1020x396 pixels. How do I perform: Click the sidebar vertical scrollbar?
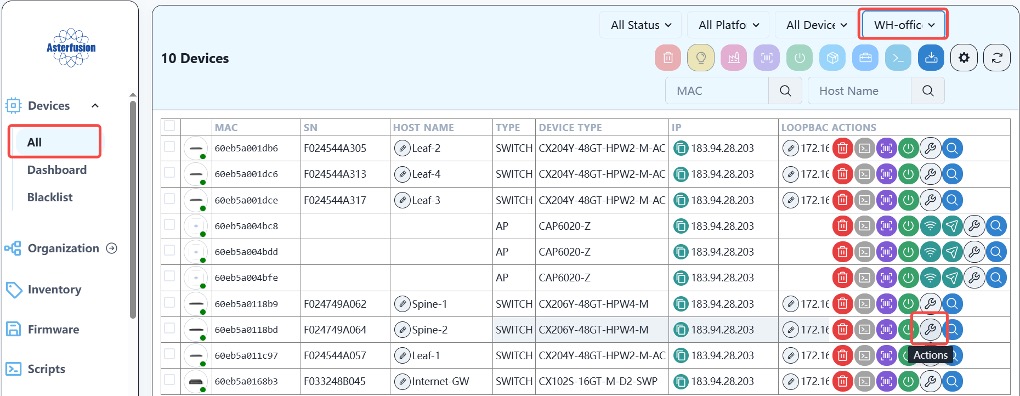point(133,208)
